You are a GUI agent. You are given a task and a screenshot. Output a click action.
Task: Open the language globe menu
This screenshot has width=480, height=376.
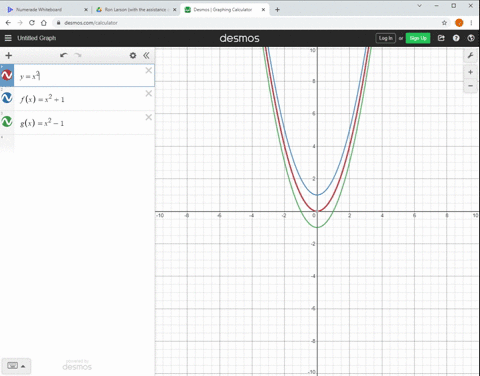(471, 38)
